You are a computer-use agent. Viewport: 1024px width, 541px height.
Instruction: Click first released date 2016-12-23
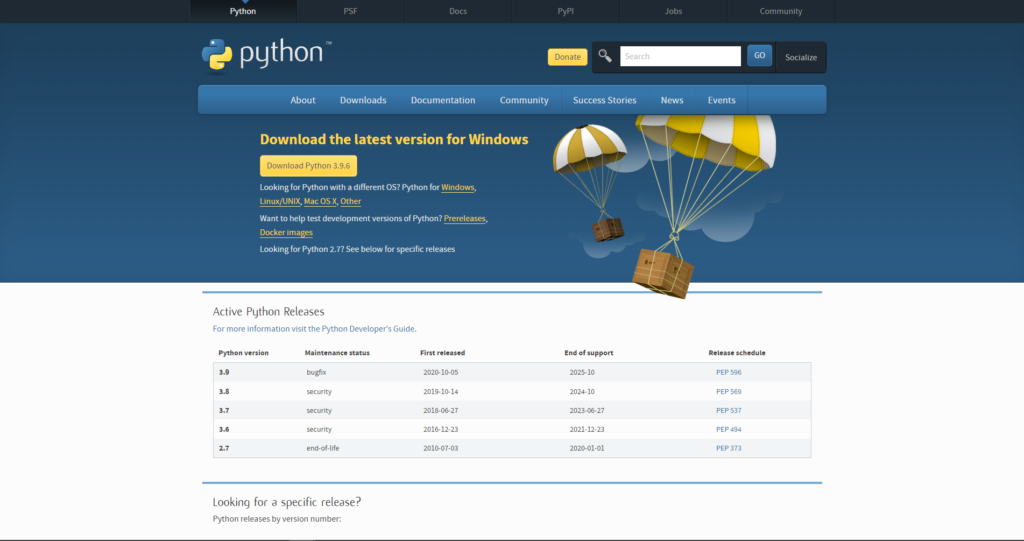441,430
